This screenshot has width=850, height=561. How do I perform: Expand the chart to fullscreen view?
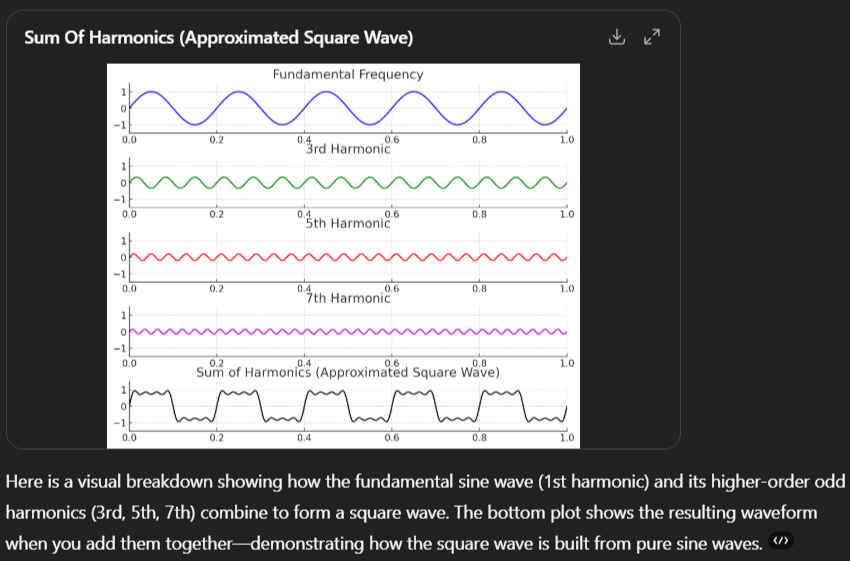(x=652, y=38)
